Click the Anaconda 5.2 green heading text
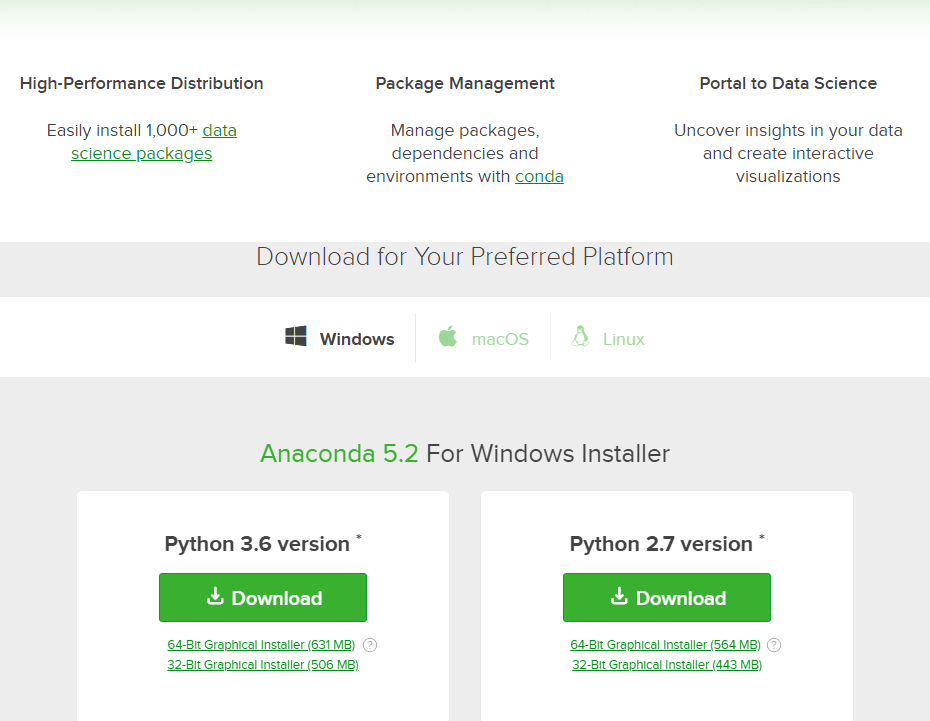The width and height of the screenshot is (930, 721). [339, 454]
